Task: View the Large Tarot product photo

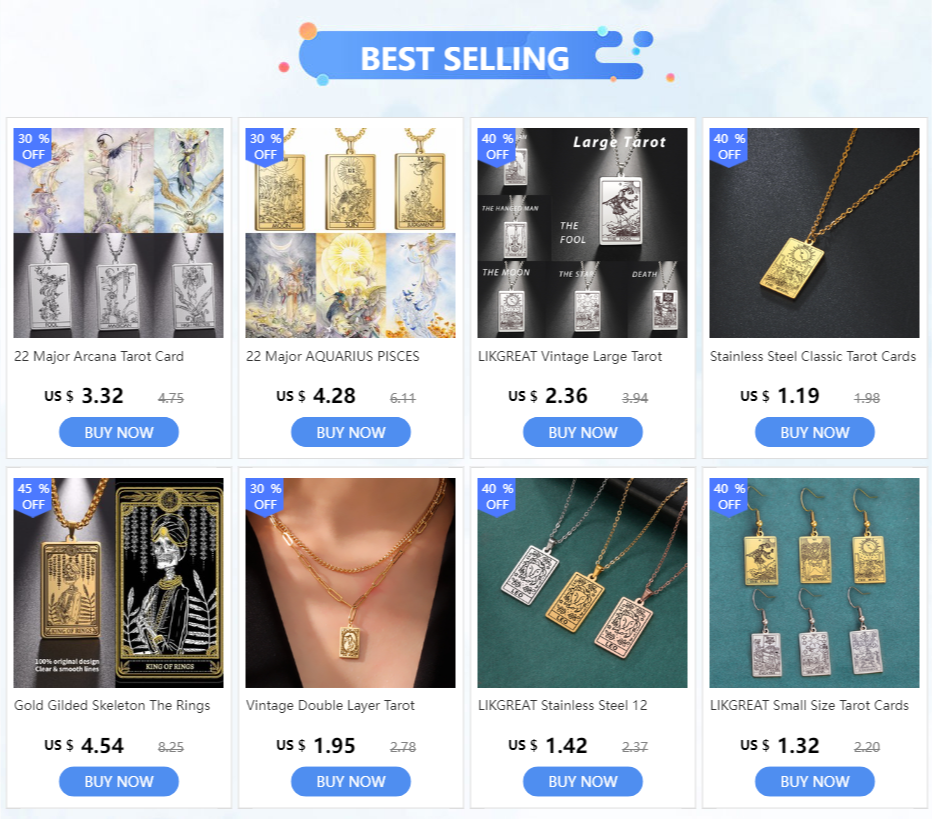Action: point(582,233)
